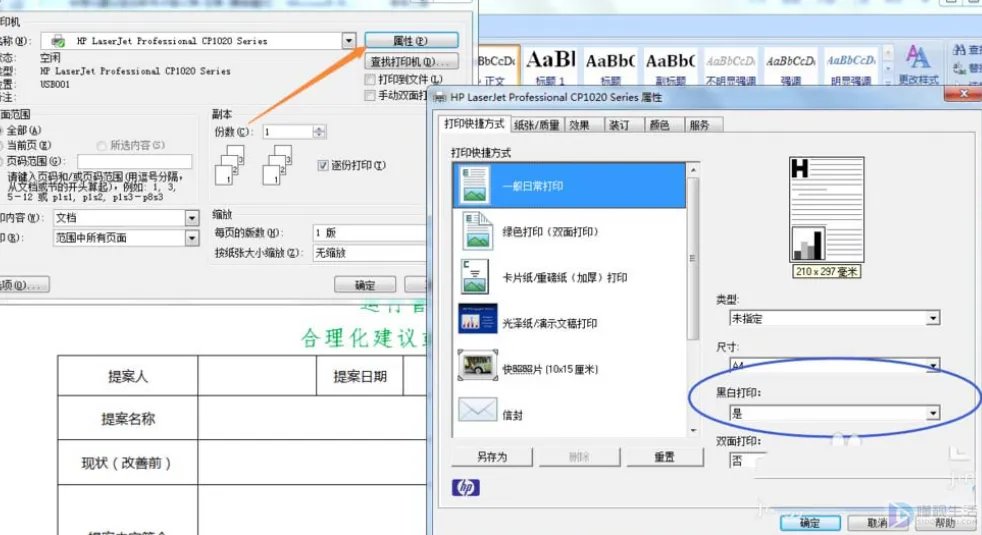Choose the green duplex printing shortcut icon

(x=477, y=231)
